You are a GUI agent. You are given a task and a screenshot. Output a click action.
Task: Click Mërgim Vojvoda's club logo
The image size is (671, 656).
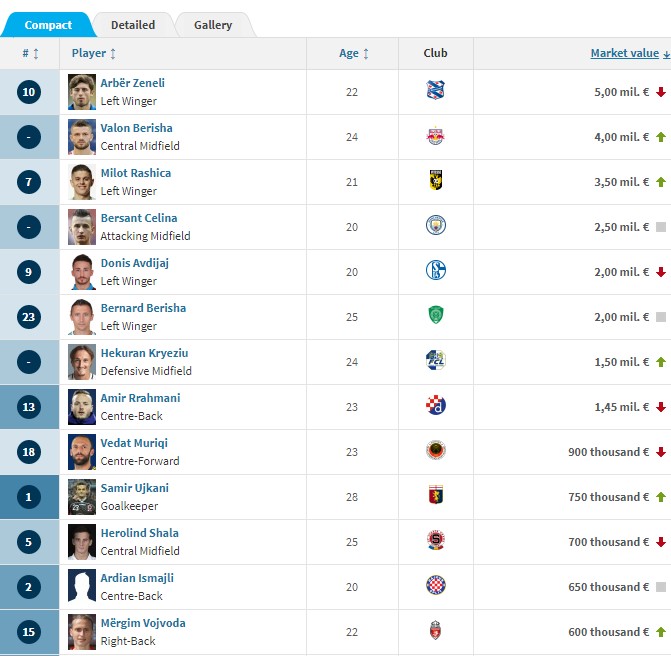coord(435,631)
